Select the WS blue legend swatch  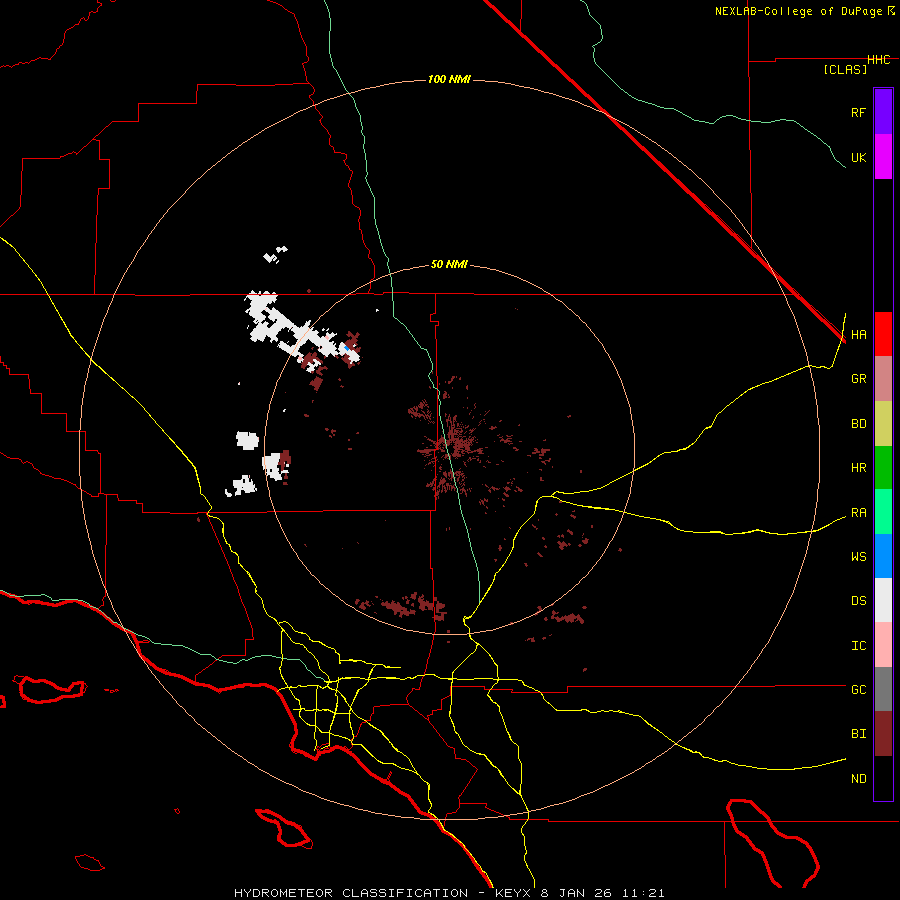(x=883, y=556)
